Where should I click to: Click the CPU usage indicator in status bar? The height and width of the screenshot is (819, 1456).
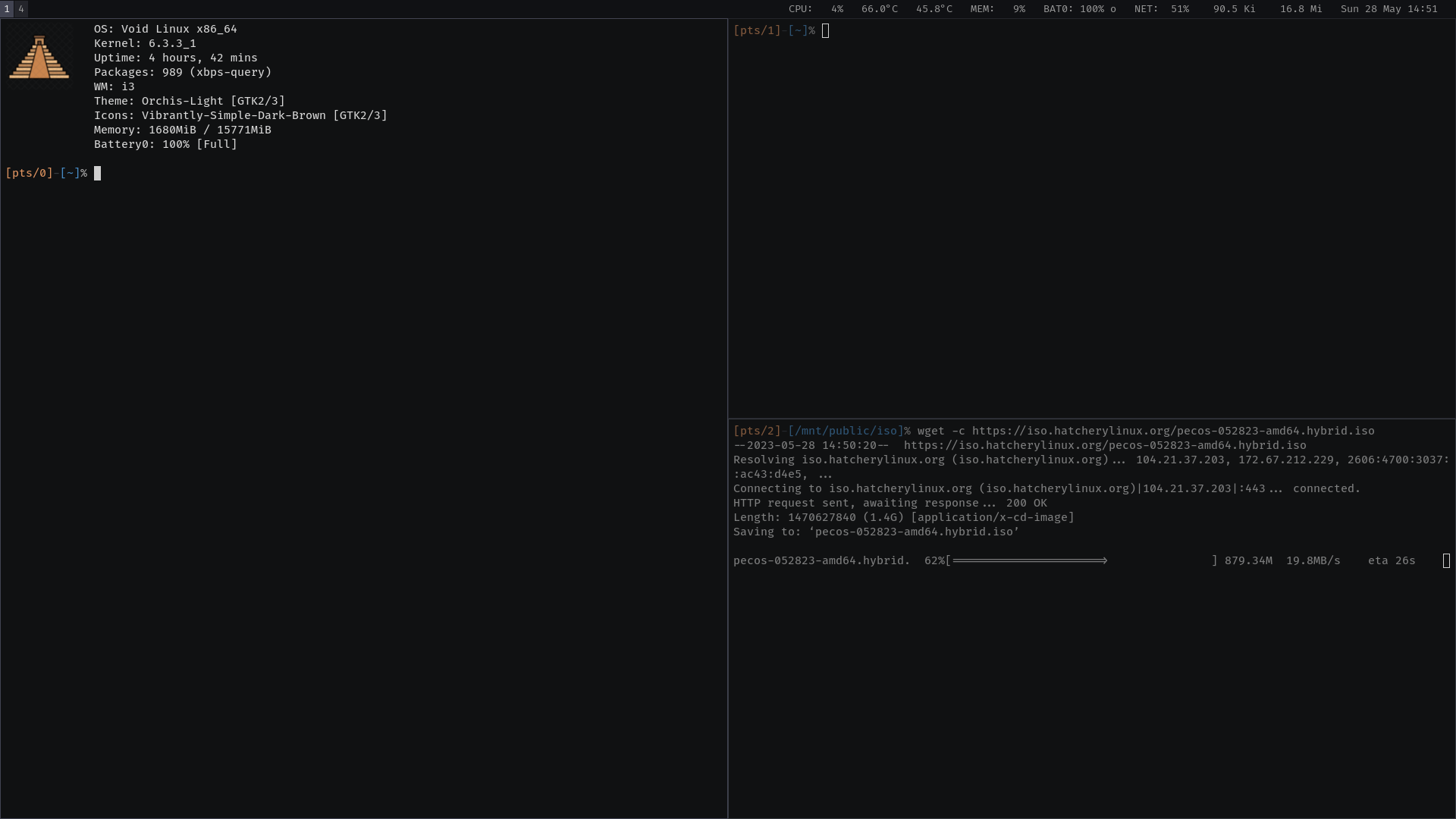815,9
